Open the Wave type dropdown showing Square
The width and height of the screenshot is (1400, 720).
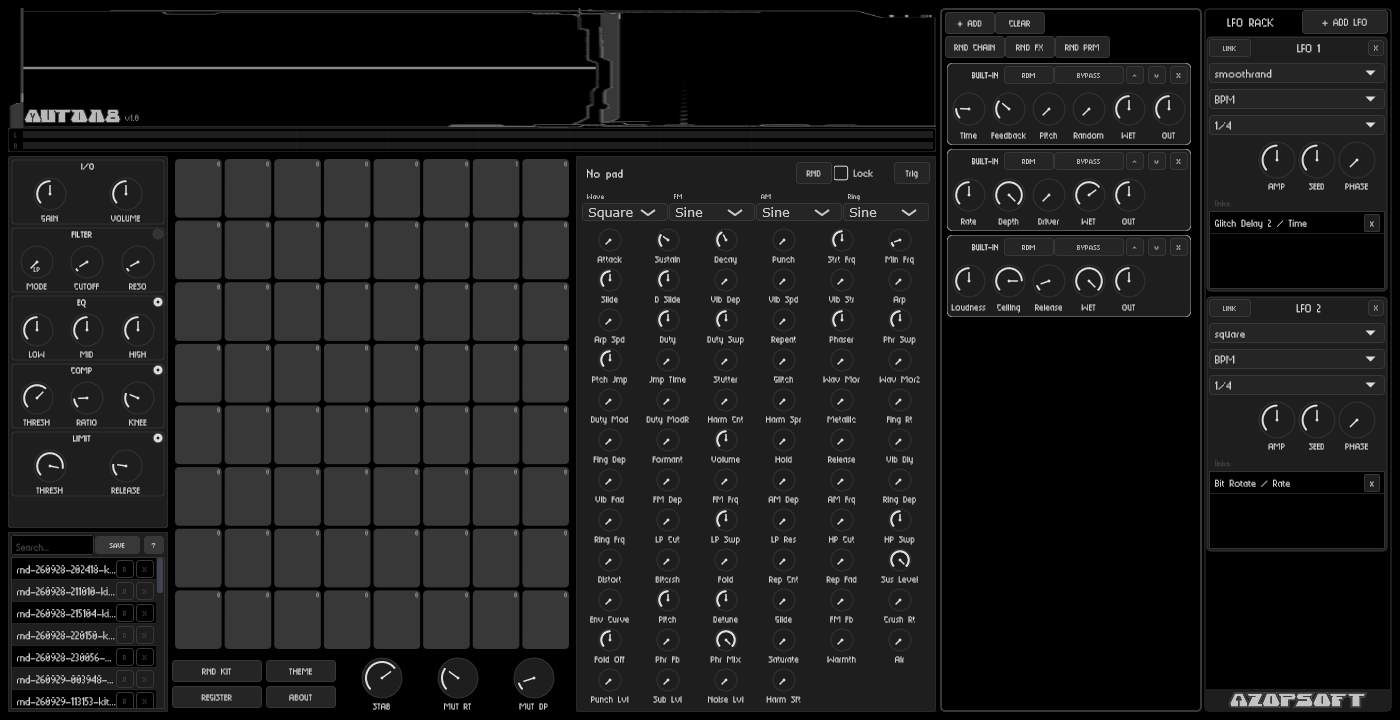click(626, 212)
